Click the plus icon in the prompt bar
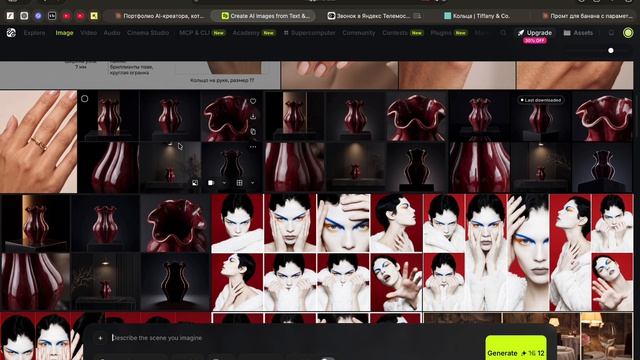The height and width of the screenshot is (360, 640). [100, 338]
